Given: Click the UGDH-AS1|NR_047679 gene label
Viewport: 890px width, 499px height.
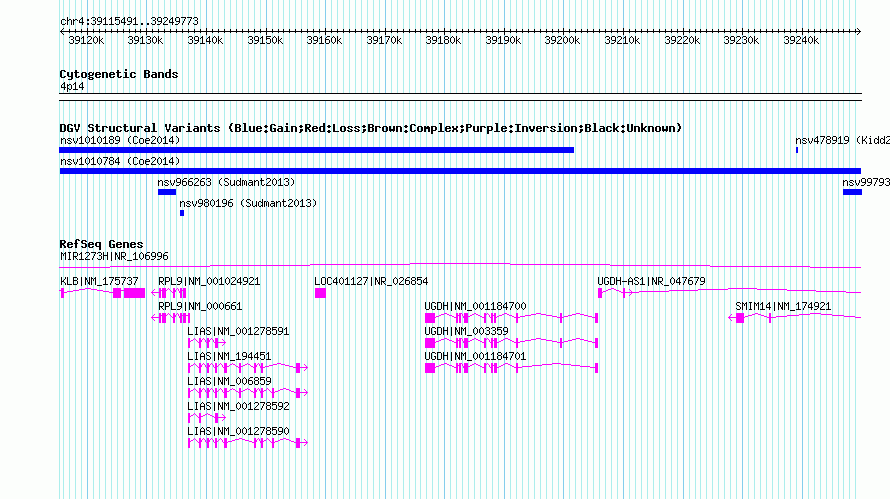Looking at the screenshot, I should point(651,282).
